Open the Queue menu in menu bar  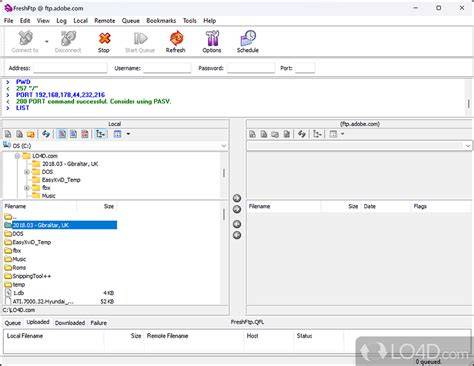tap(131, 21)
